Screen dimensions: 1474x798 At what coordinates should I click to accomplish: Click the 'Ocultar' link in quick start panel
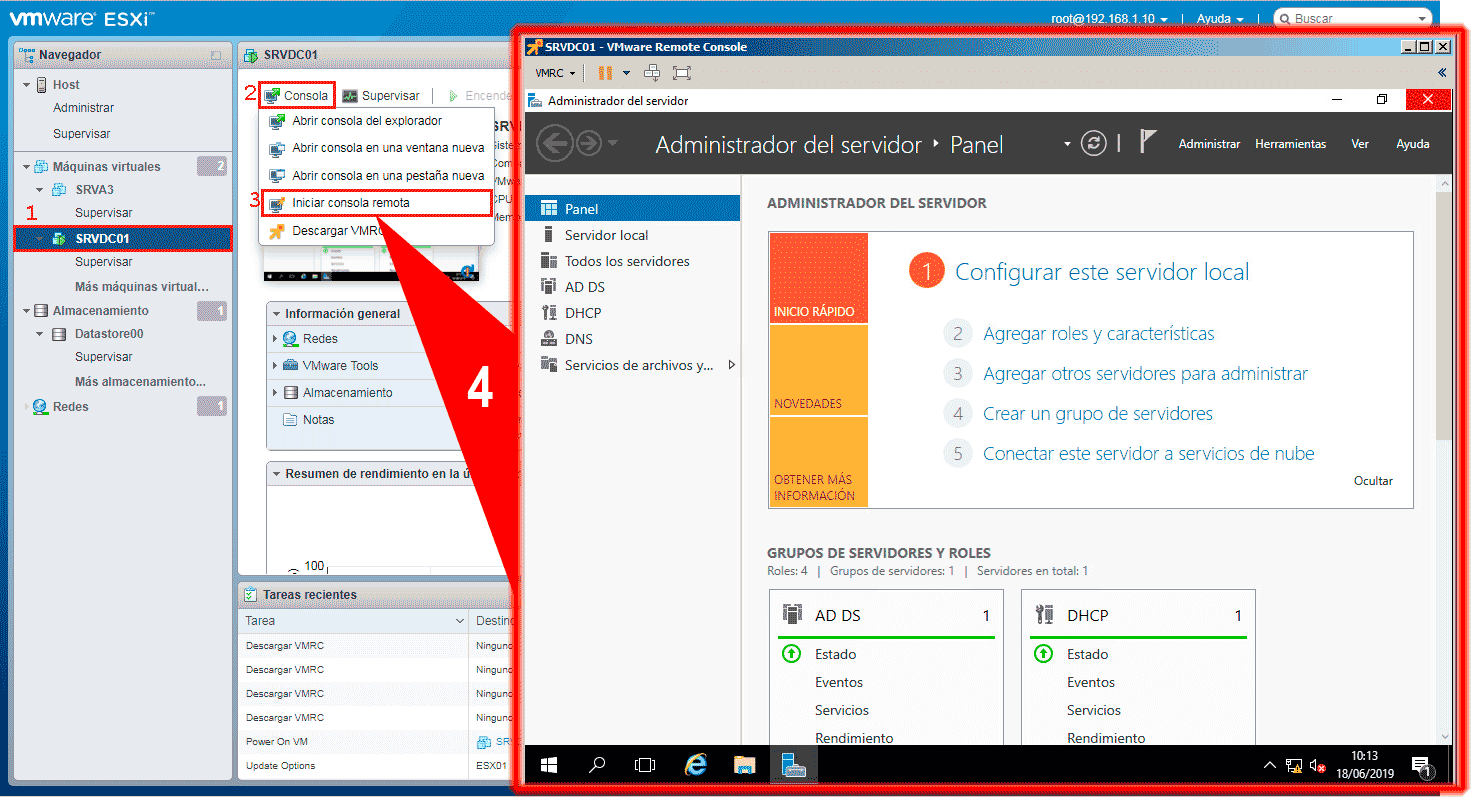tap(1372, 480)
